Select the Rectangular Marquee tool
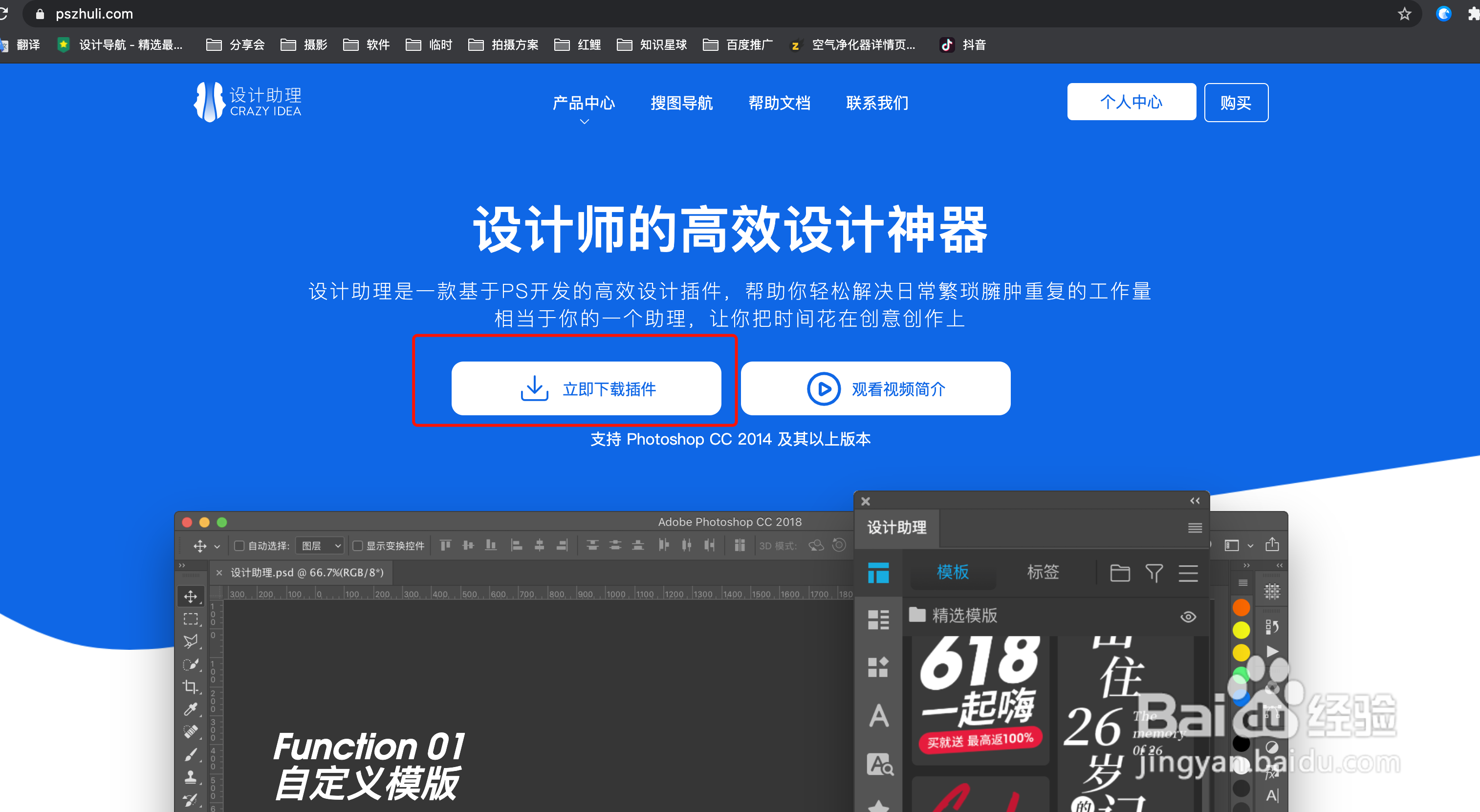Viewport: 1480px width, 812px height. point(191,619)
